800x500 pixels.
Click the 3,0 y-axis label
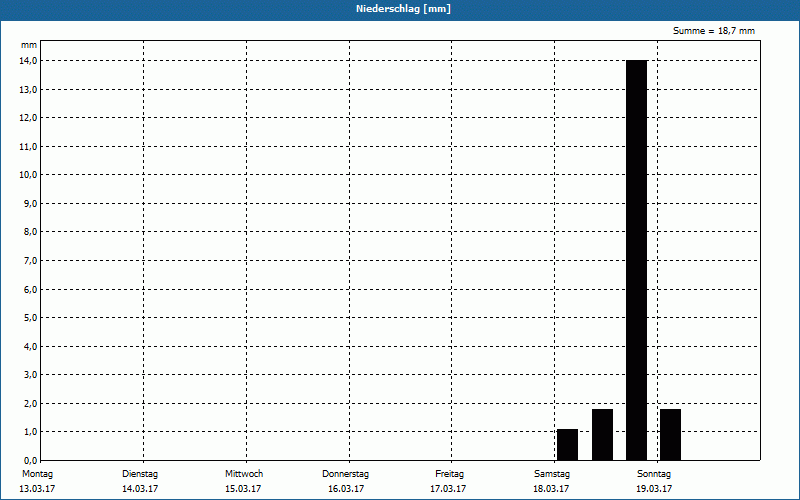coord(31,375)
